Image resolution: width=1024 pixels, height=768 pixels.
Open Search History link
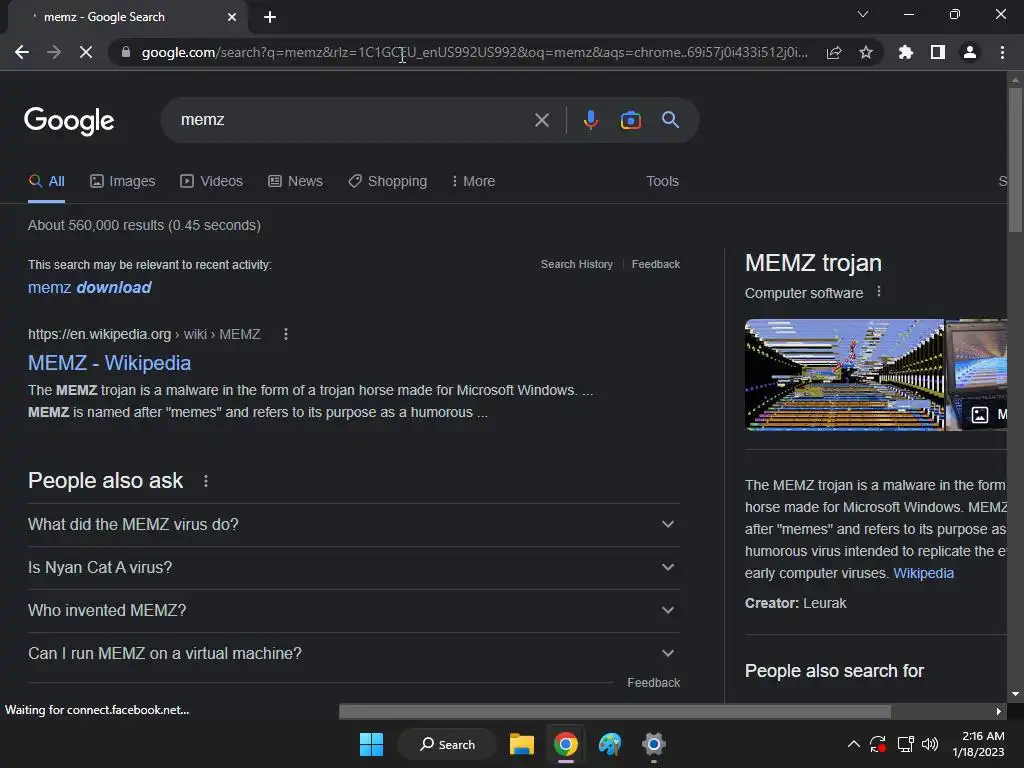click(577, 264)
